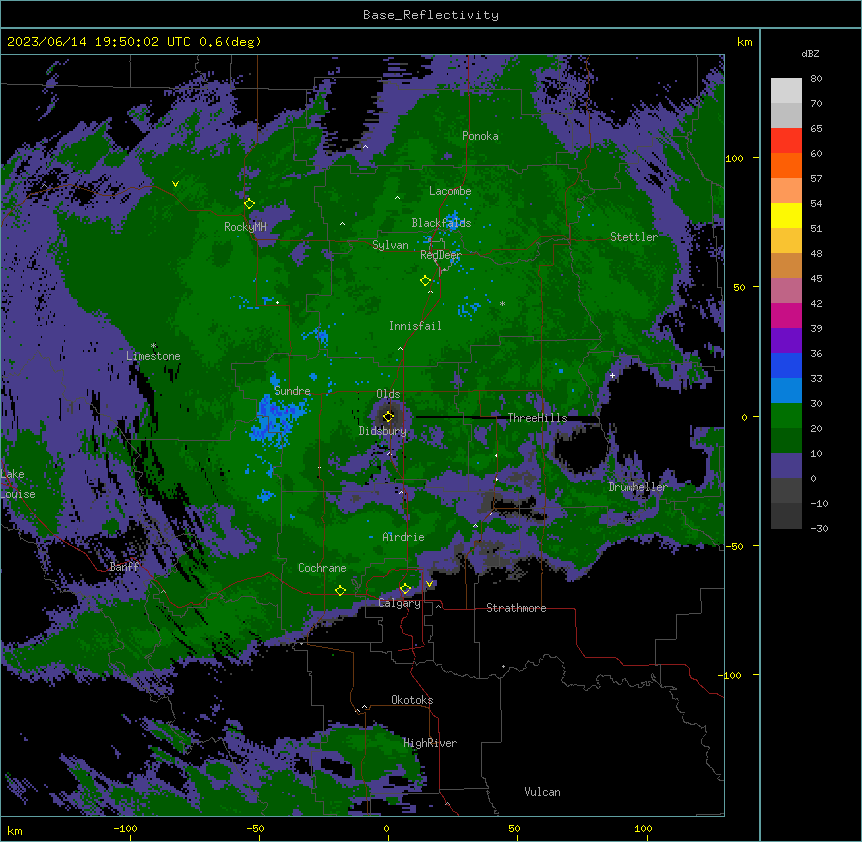Click the 50 tick on the bottom axis
This screenshot has height=842, width=862.
click(x=514, y=829)
